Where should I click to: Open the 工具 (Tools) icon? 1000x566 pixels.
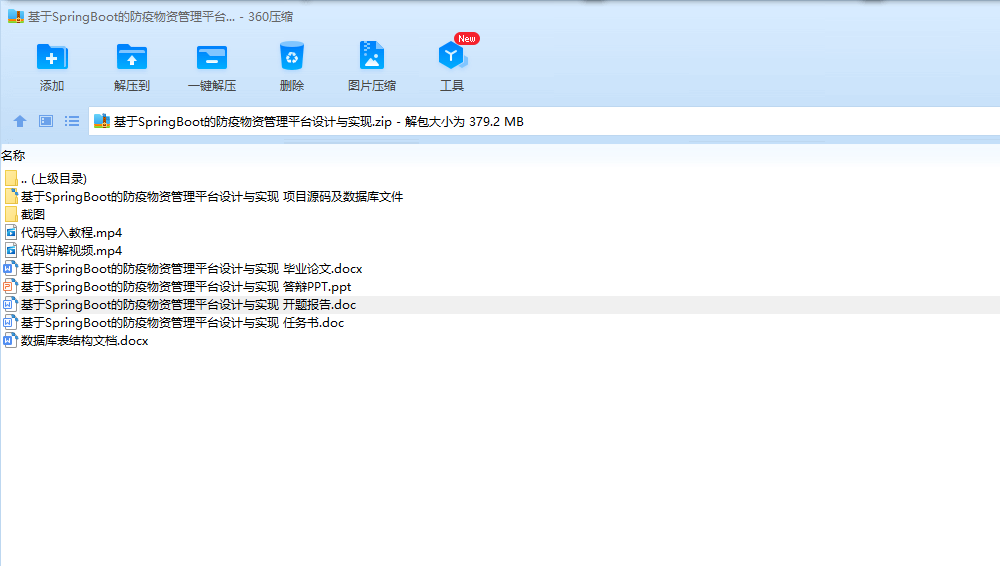point(452,56)
